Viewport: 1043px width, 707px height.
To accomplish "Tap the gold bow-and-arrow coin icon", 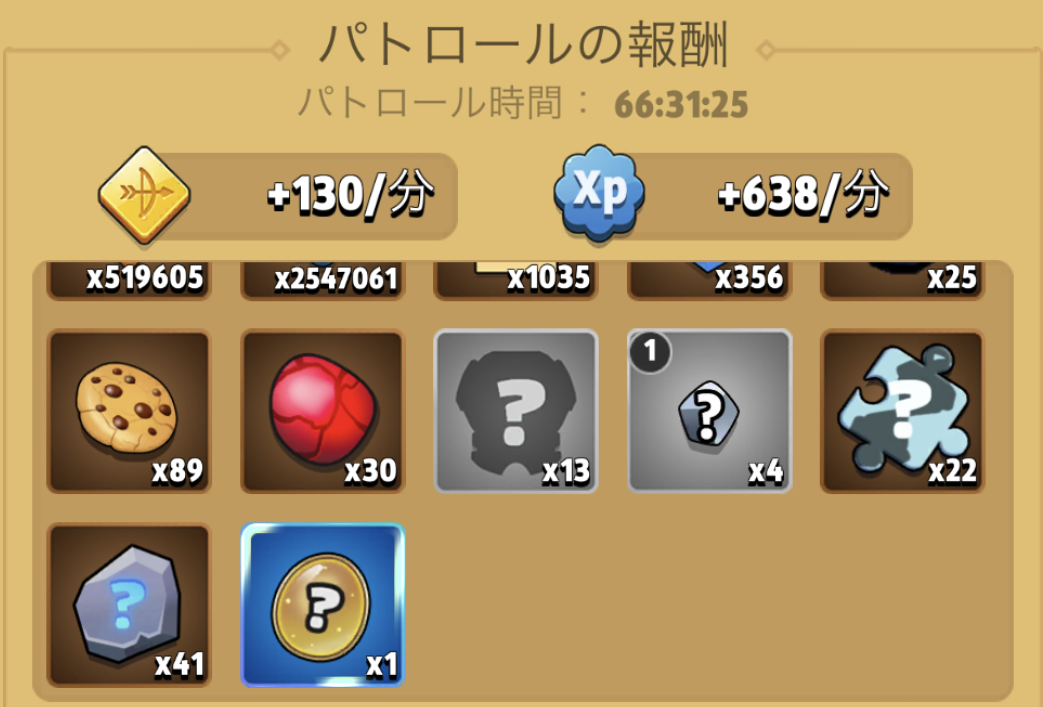I will pyautogui.click(x=144, y=195).
